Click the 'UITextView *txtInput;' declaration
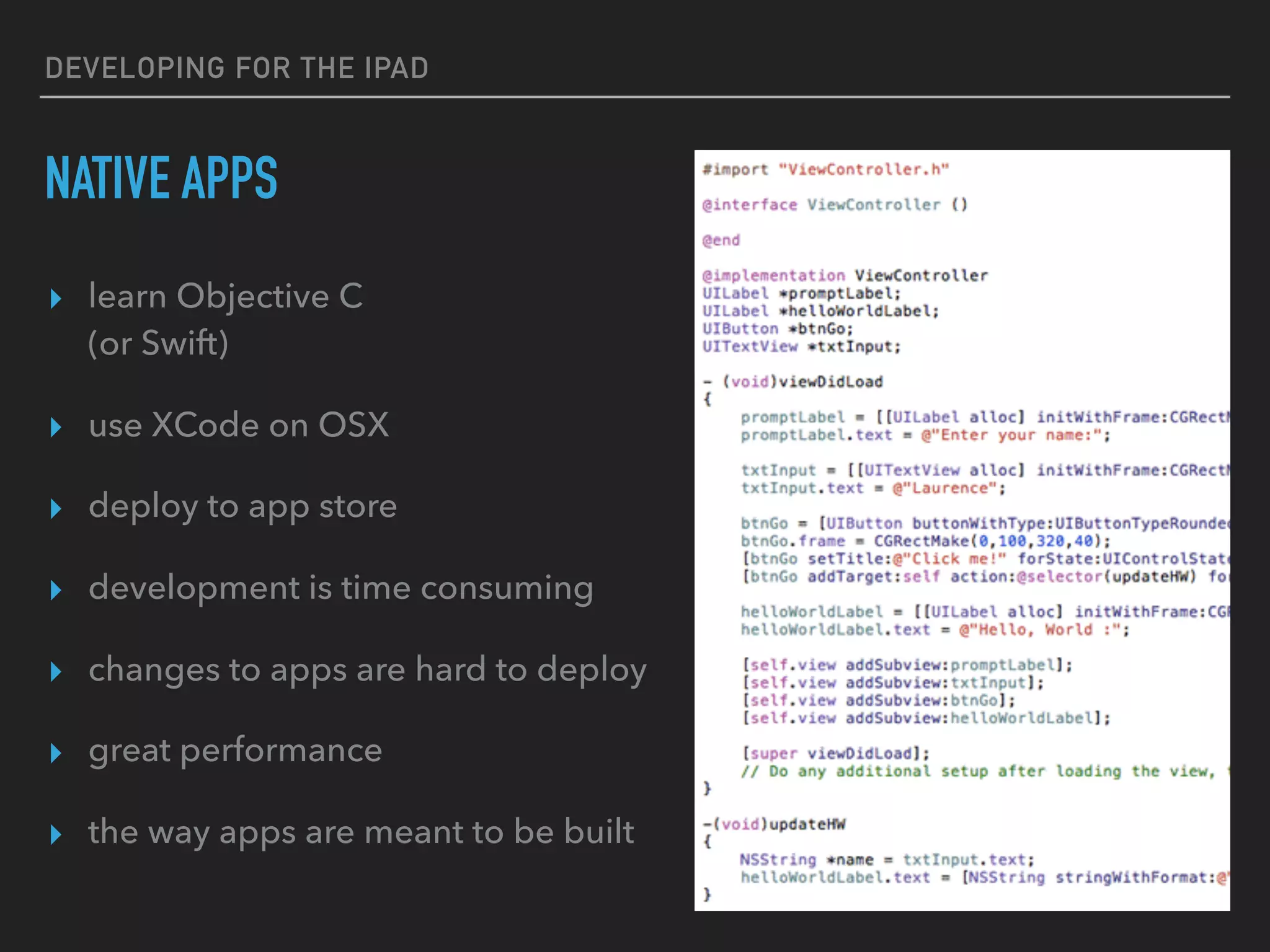Viewport: 1270px width, 952px height. pos(802,346)
